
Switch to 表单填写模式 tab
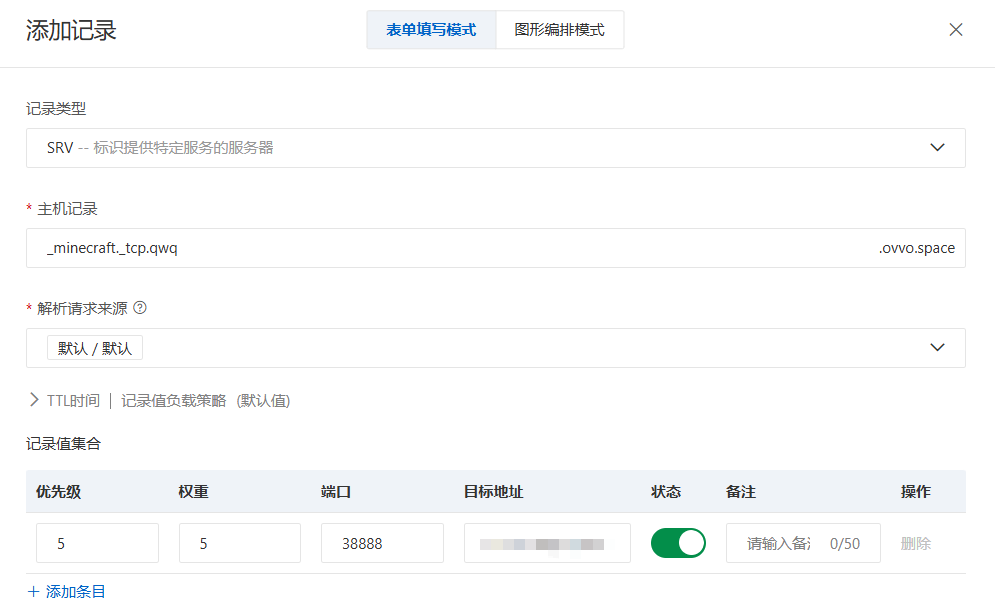point(431,30)
